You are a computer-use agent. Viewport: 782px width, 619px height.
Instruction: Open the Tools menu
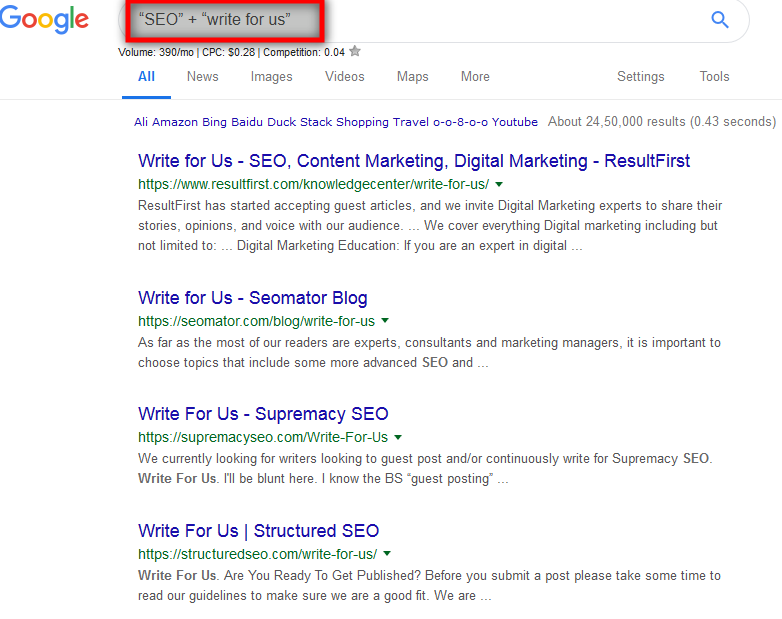[714, 76]
